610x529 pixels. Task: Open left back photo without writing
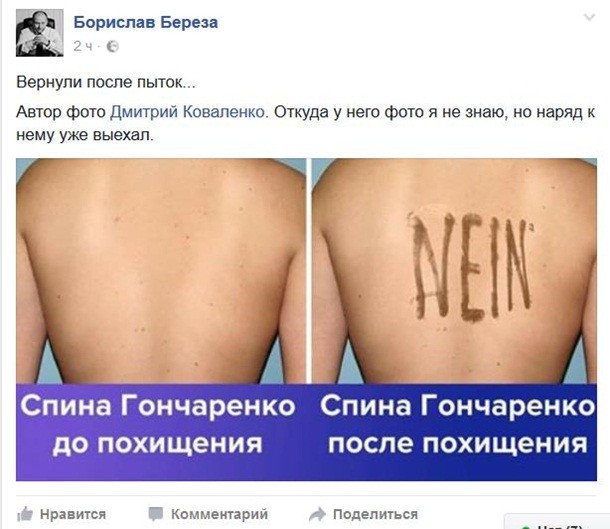[161, 271]
